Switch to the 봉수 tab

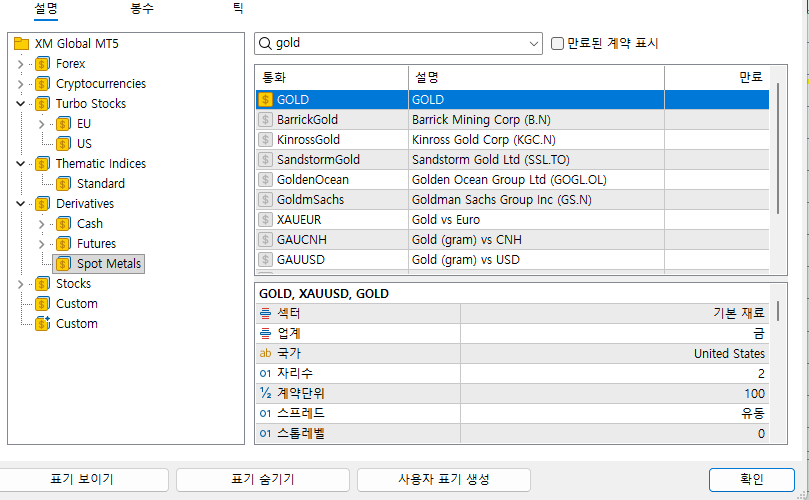click(142, 8)
